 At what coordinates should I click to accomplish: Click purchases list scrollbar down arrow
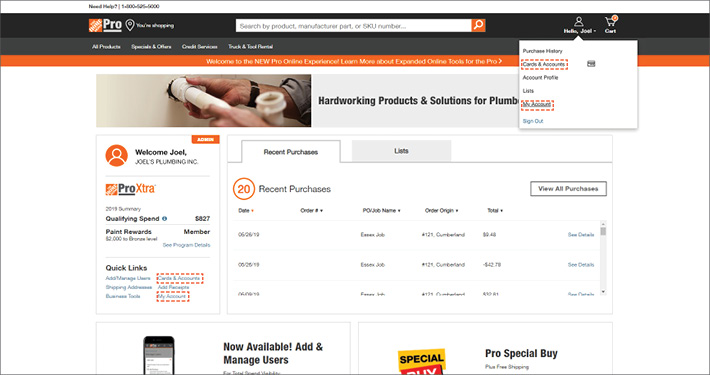click(x=603, y=291)
